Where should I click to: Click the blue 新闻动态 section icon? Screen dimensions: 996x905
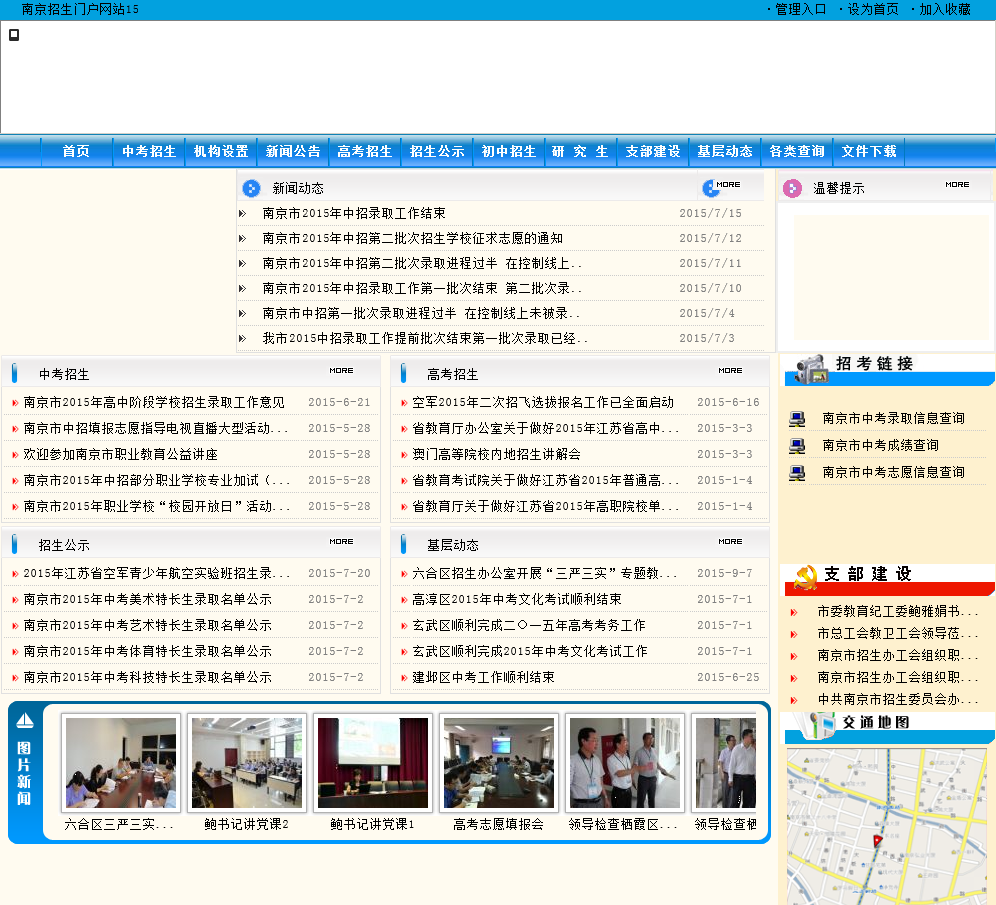tap(252, 188)
